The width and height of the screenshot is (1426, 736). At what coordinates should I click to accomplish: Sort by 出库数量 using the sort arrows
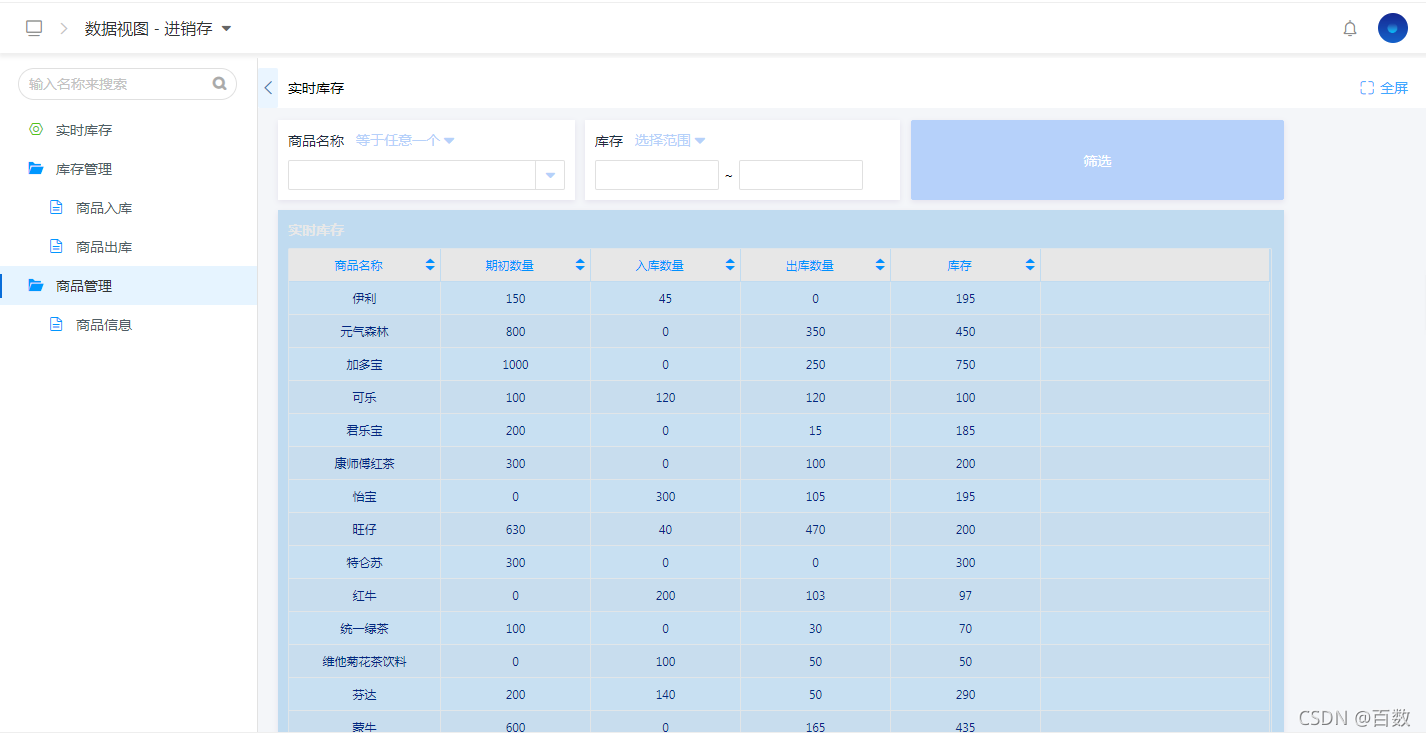coord(880,265)
